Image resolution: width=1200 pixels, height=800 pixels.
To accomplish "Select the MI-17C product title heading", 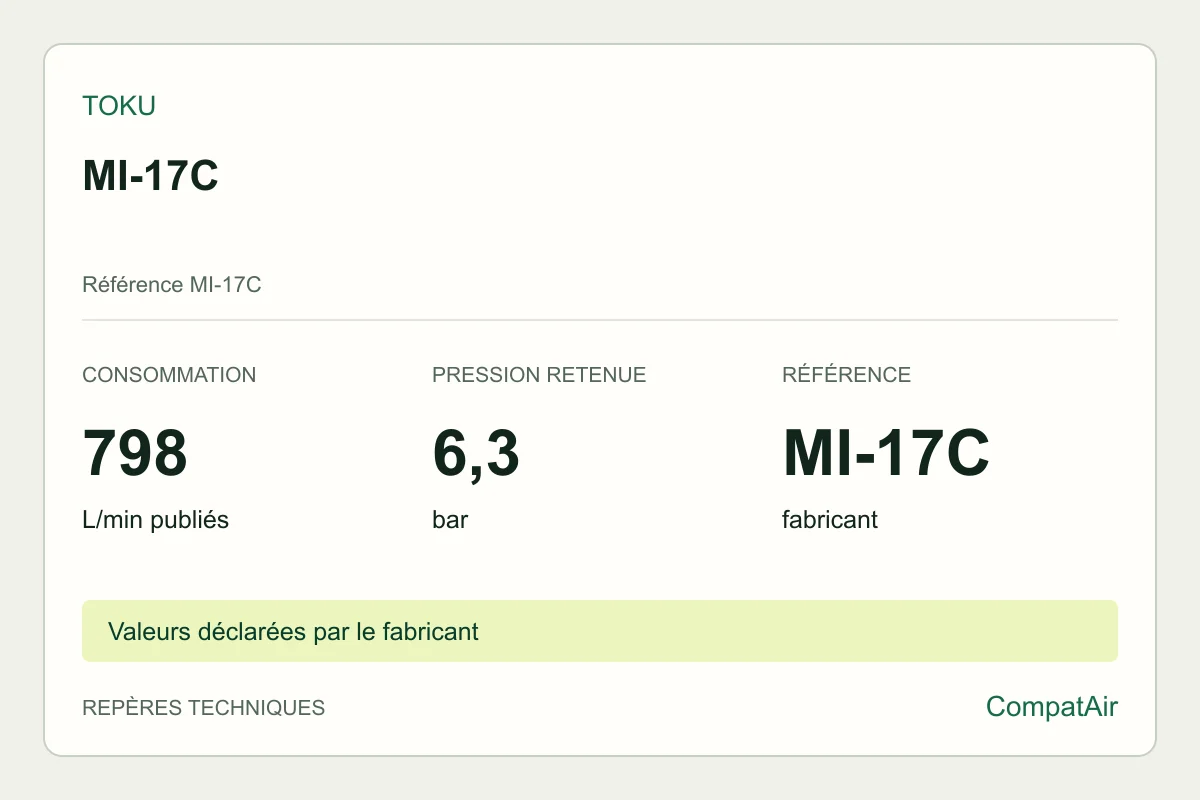I will (150, 176).
